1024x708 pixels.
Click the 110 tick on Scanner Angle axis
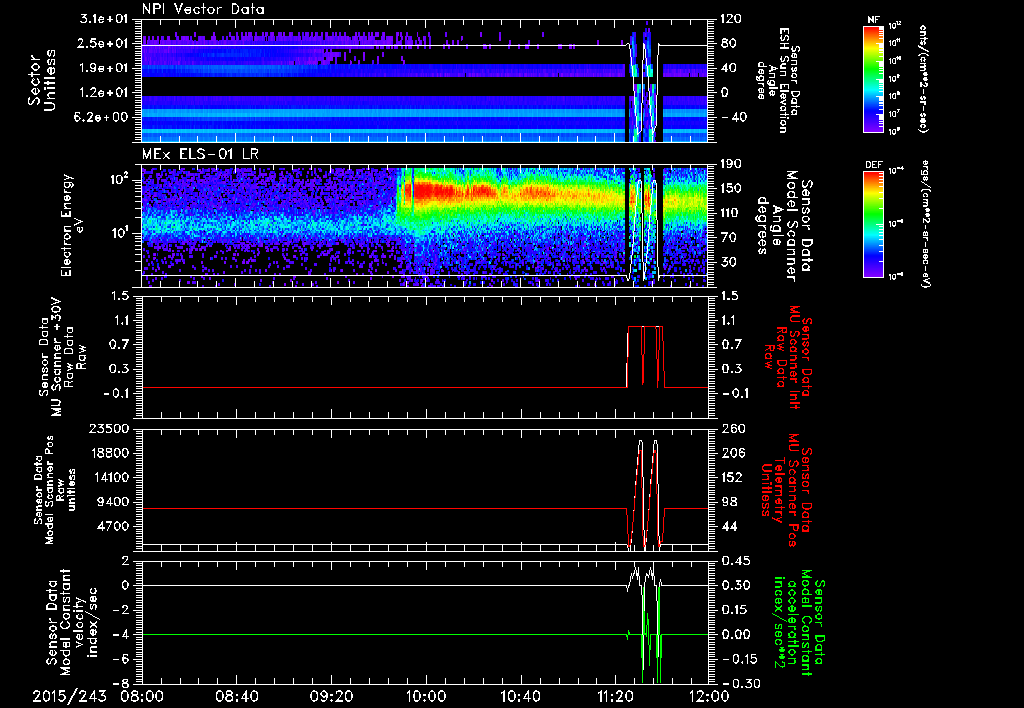pos(731,213)
